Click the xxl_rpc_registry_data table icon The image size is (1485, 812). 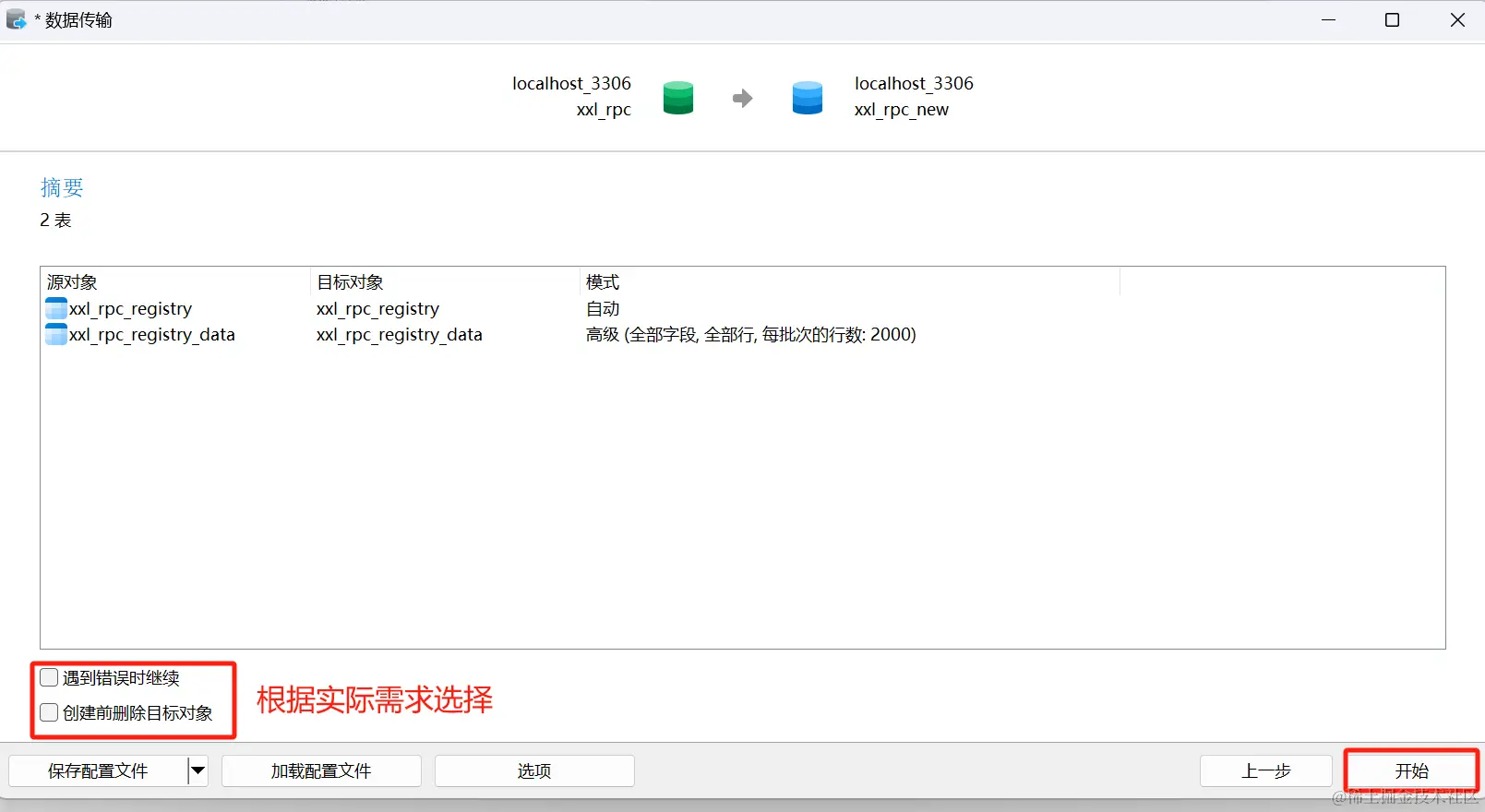coord(56,334)
